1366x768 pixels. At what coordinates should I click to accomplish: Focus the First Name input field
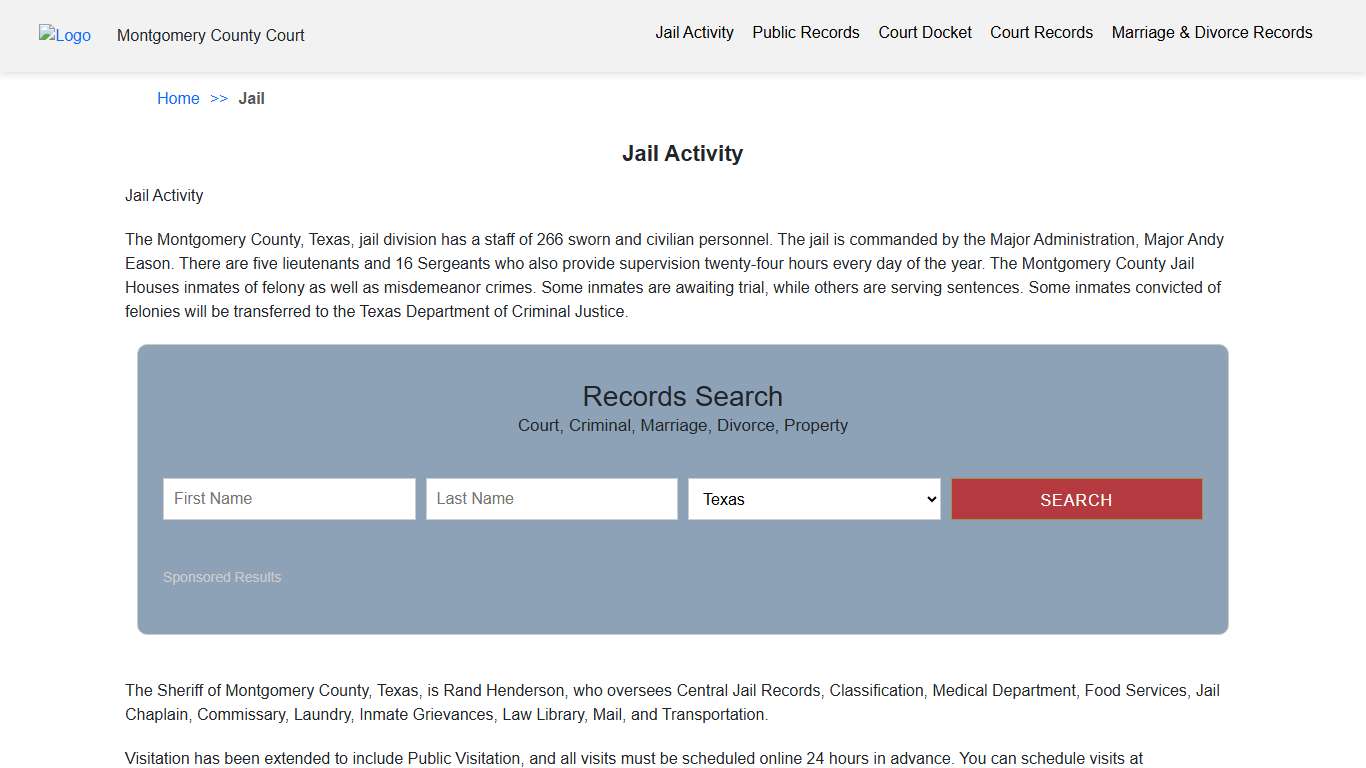[289, 498]
